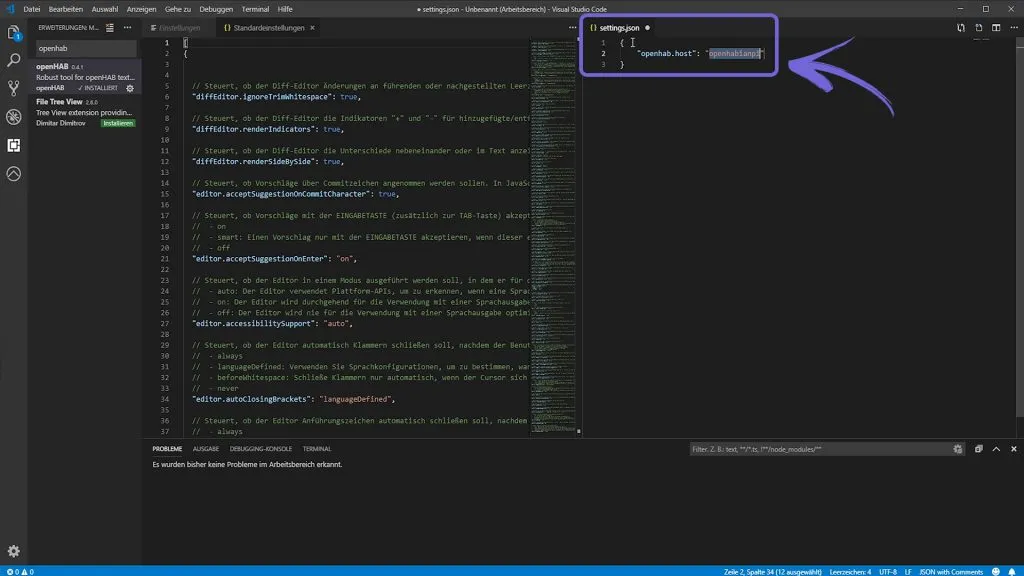Click the feedback smiley in status bar
Viewport: 1024px width, 576px height.
coord(995,571)
